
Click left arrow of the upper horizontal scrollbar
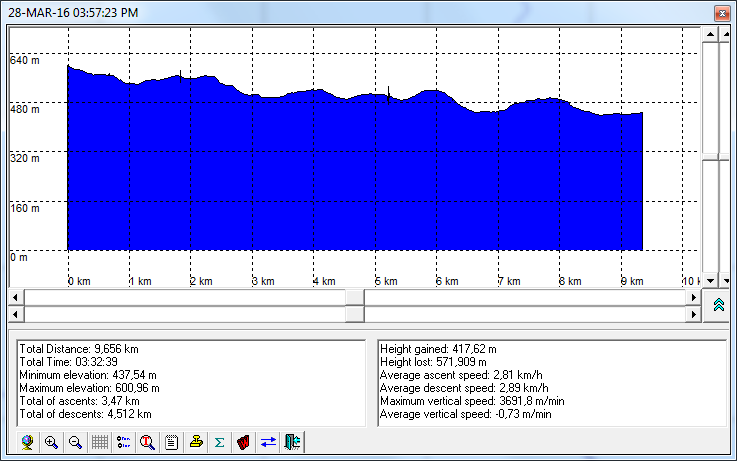click(x=16, y=298)
